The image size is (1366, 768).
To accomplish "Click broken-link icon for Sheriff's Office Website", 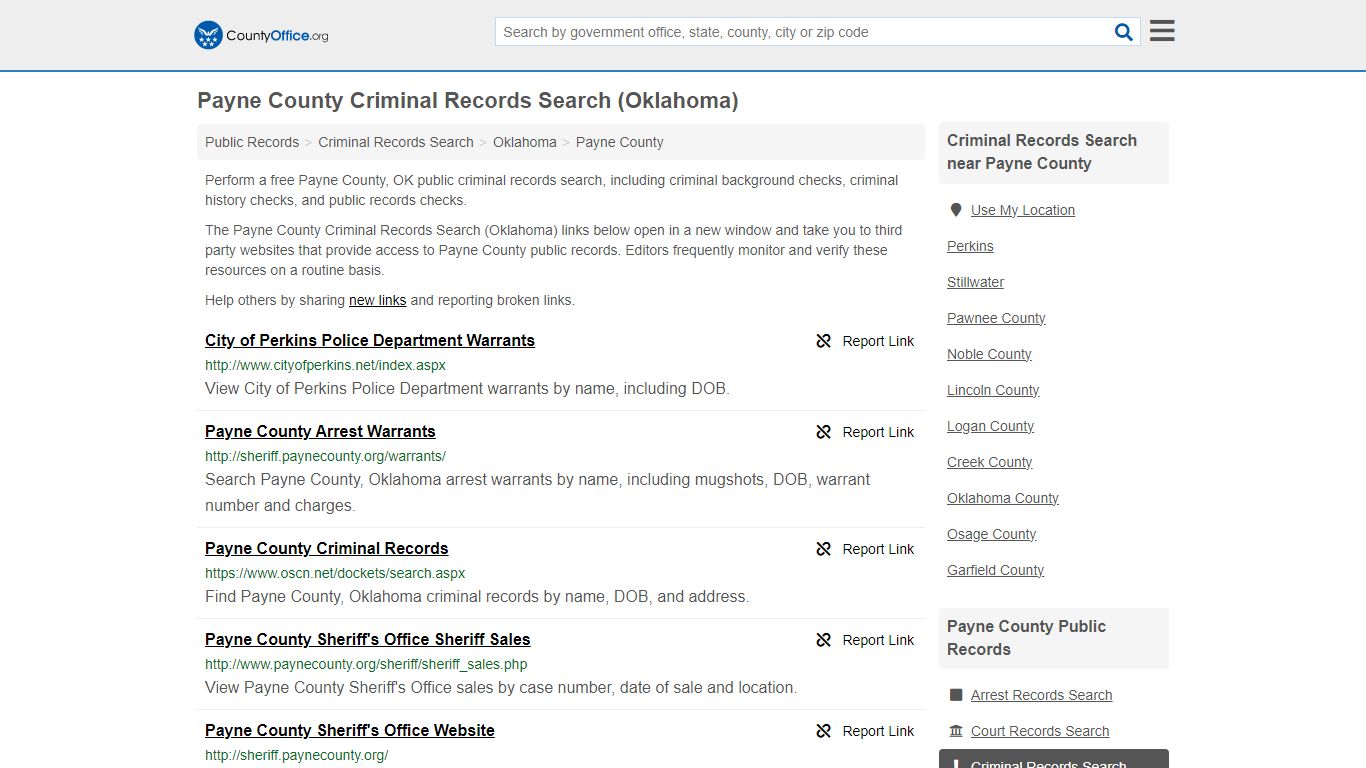I will tap(824, 731).
